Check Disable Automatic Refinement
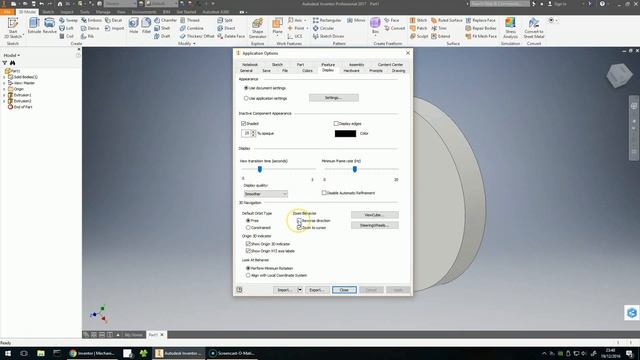 (324, 193)
